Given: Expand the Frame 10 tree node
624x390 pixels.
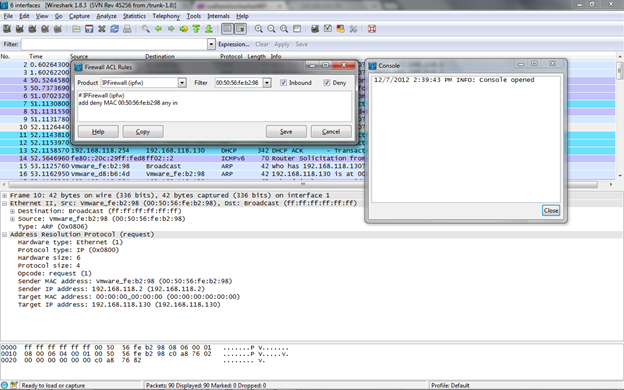Looking at the screenshot, I should pyautogui.click(x=5, y=195).
